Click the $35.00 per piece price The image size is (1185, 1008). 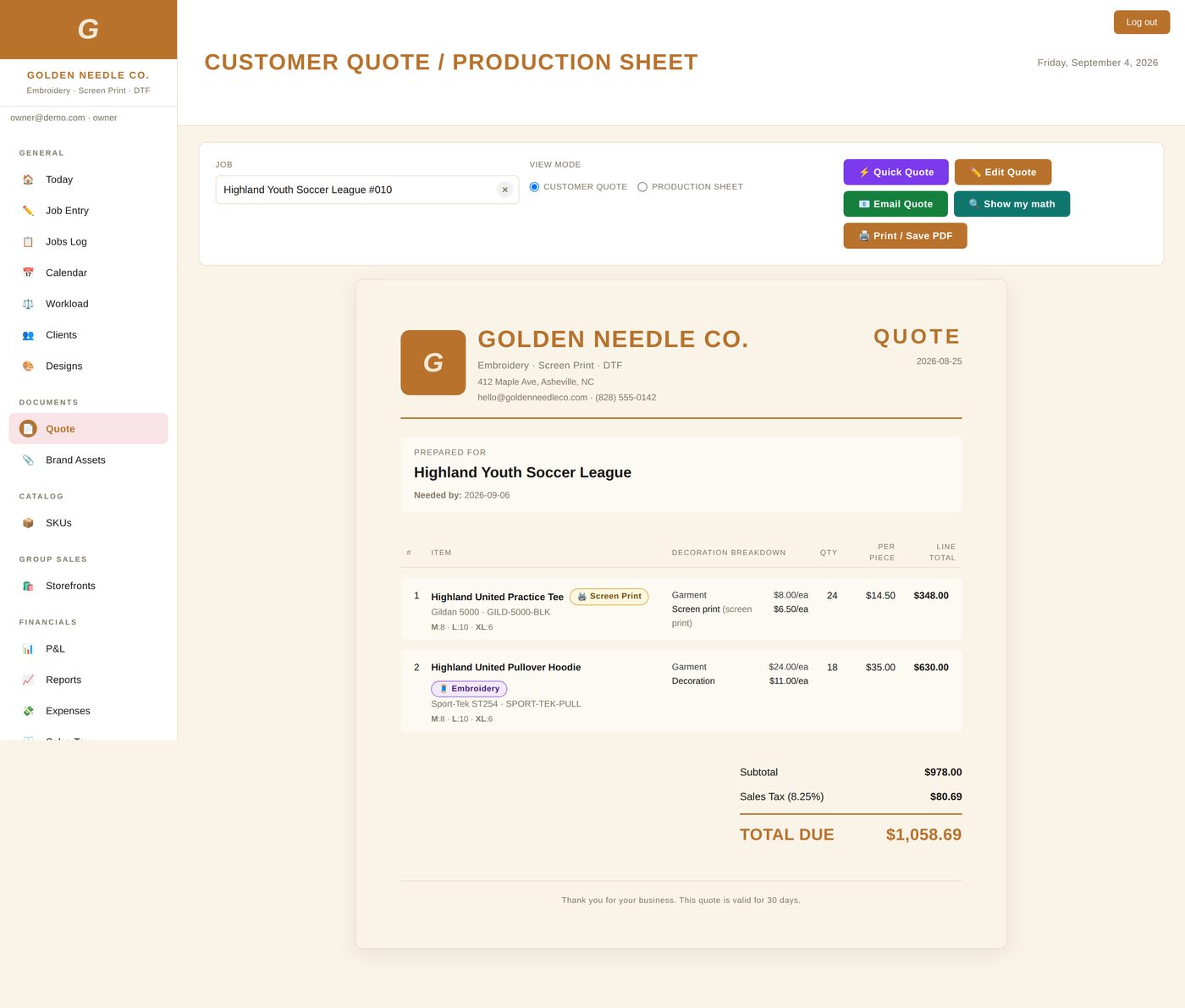pos(880,668)
